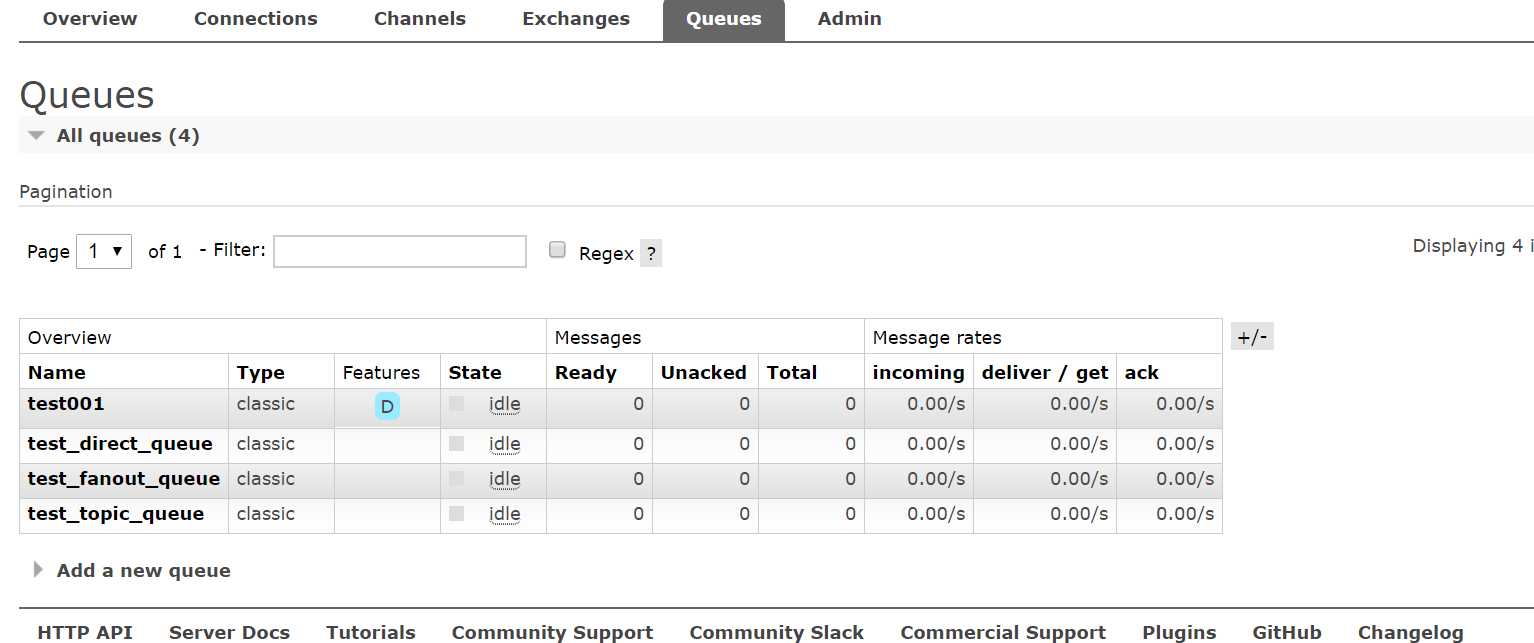Go to the Admin tab
This screenshot has width=1534, height=643.
tap(849, 19)
